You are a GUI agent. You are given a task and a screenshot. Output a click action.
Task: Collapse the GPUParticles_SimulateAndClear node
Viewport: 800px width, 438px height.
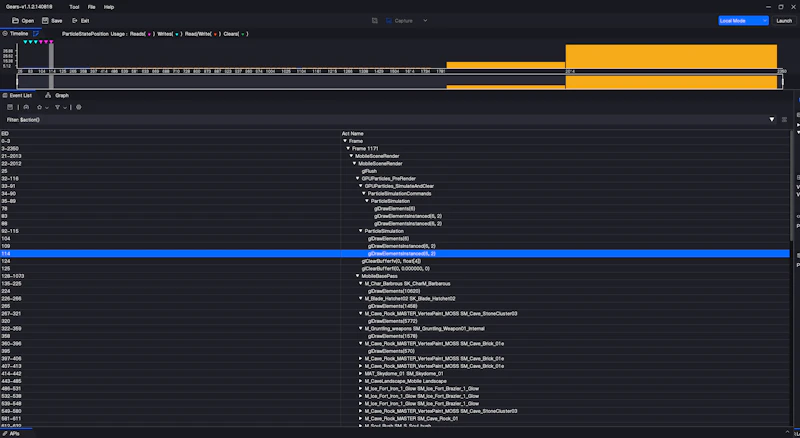coord(360,186)
